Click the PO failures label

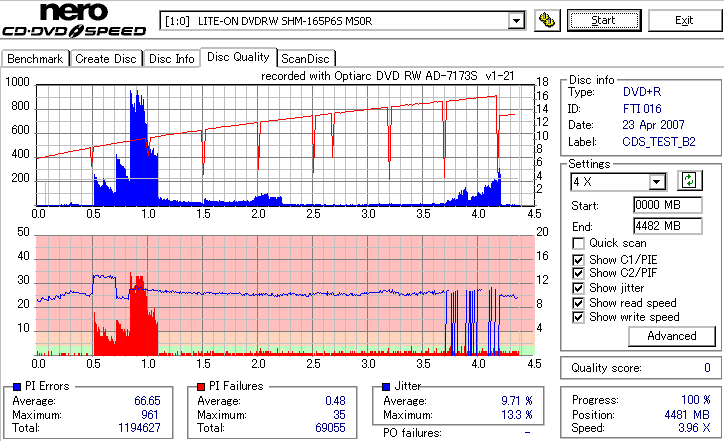pos(412,433)
